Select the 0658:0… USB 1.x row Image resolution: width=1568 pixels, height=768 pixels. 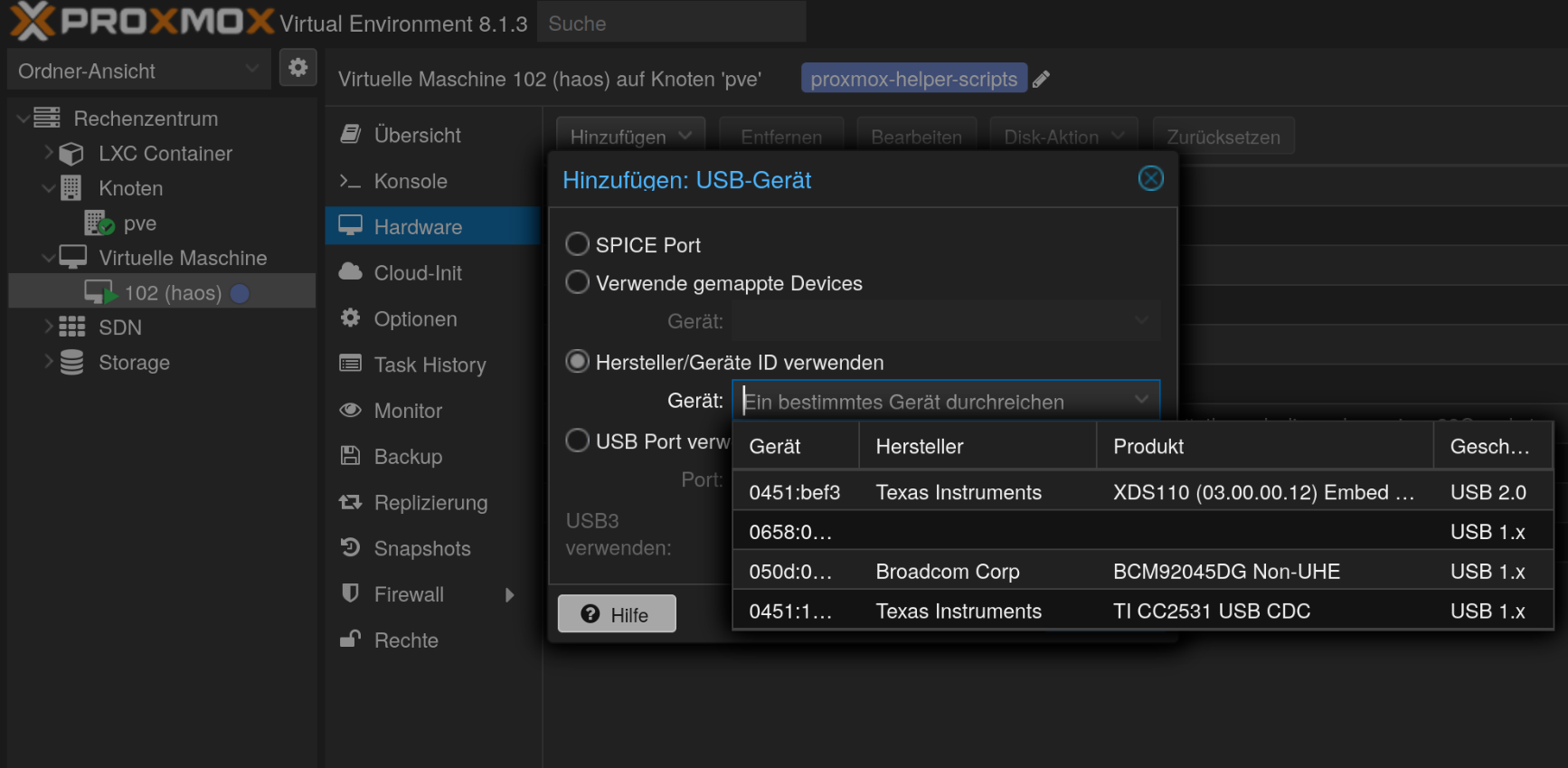click(x=1142, y=532)
